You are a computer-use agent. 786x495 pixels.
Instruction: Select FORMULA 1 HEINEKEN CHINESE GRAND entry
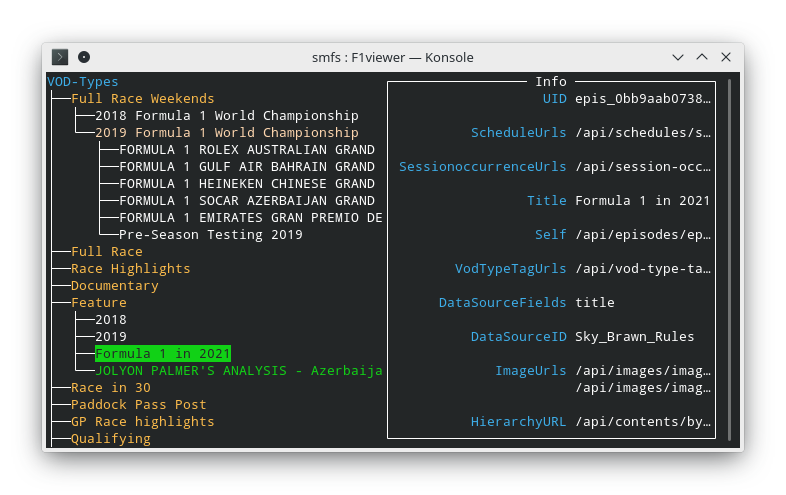(247, 184)
